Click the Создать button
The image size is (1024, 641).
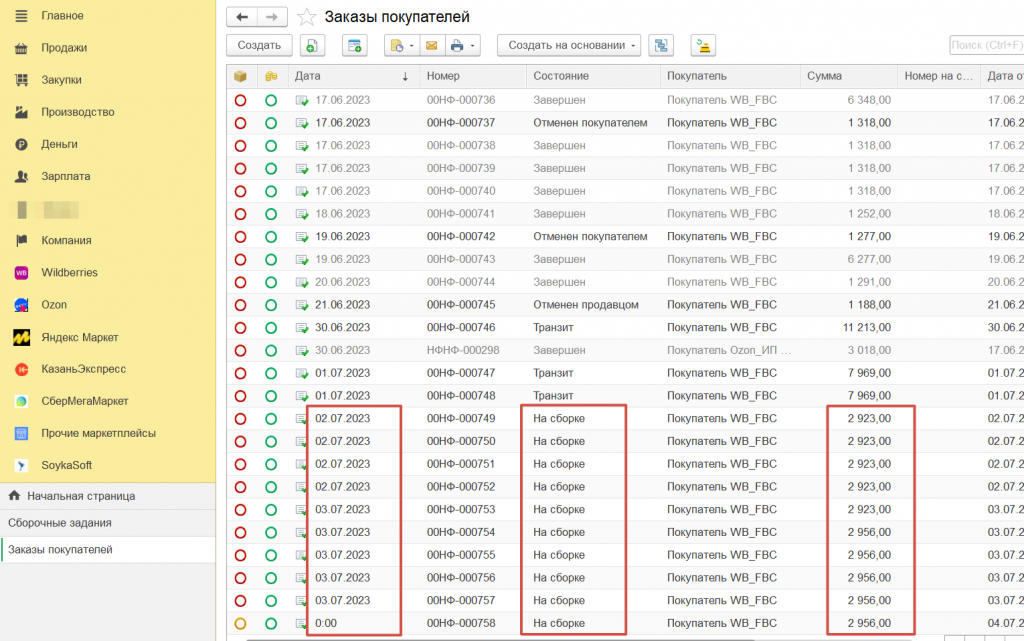click(x=259, y=45)
